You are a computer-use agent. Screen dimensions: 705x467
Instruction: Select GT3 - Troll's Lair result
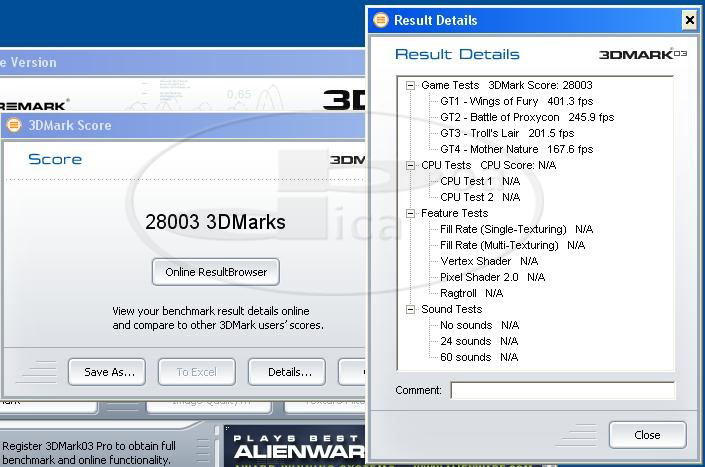point(507,134)
